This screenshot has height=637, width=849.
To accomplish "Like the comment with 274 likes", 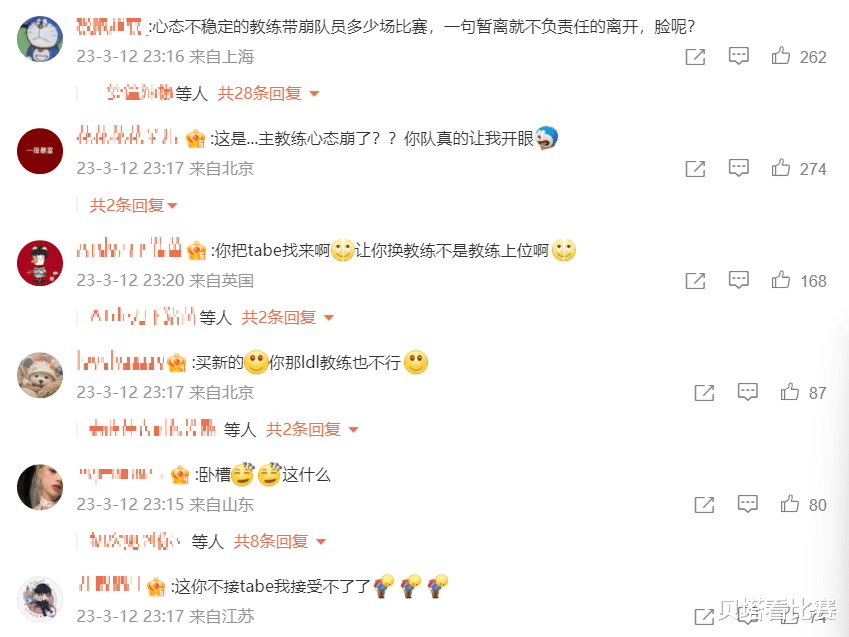I will point(780,168).
